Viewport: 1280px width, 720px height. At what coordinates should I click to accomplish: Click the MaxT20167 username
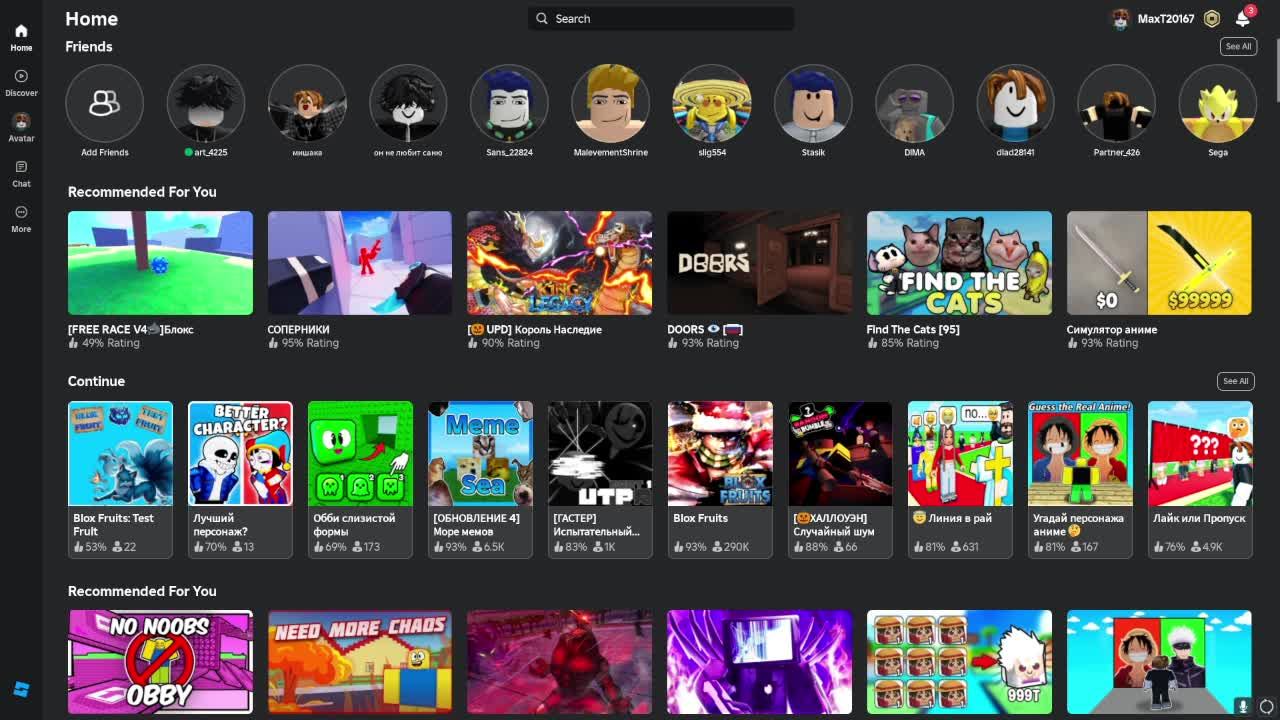point(1166,19)
